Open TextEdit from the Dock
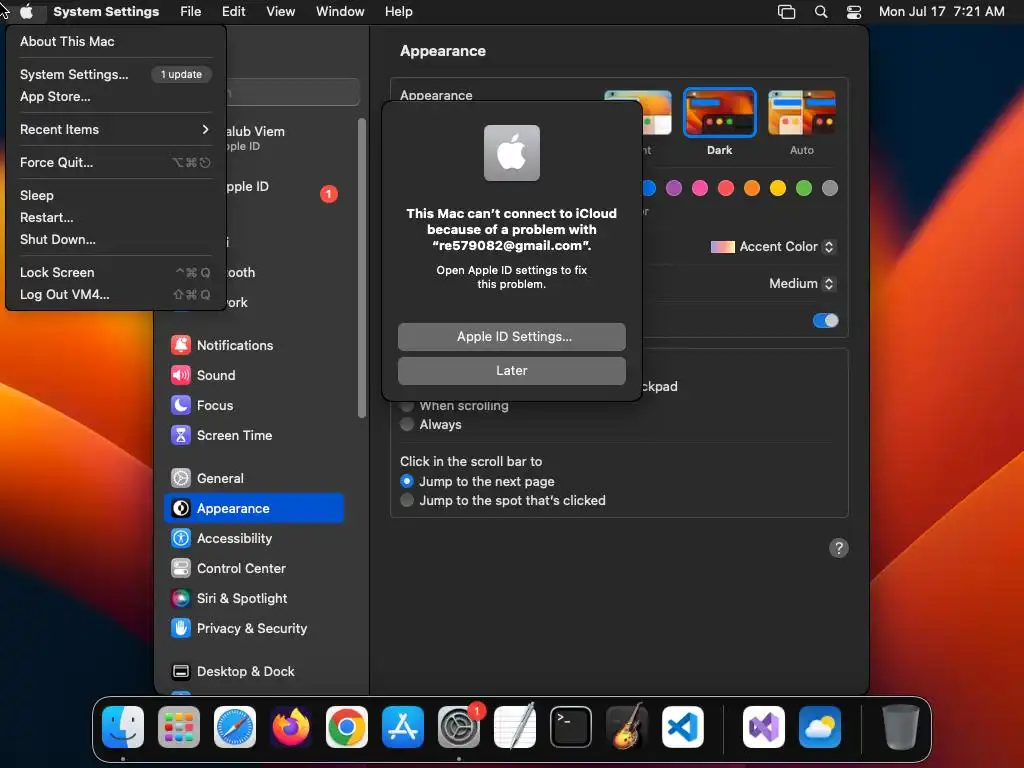The width and height of the screenshot is (1024, 768). click(x=515, y=727)
